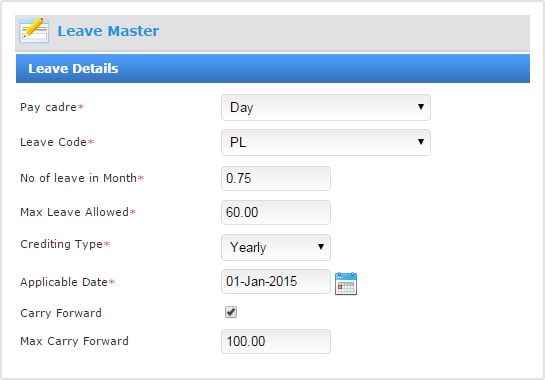Click the Max Carry Forward label

(74, 341)
